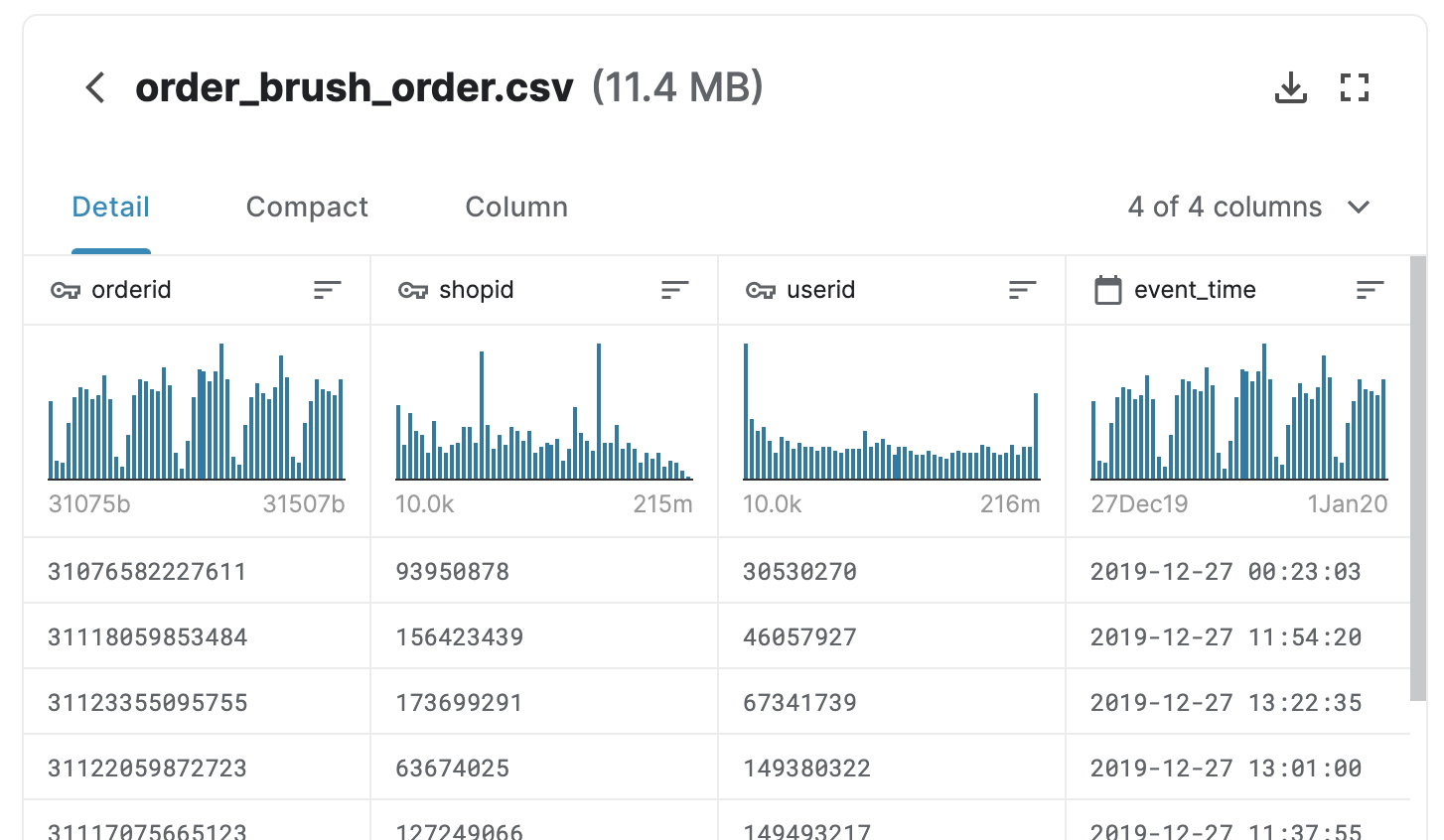1444x840 pixels.
Task: Select shopid cell 156423439
Action: pyautogui.click(x=544, y=636)
